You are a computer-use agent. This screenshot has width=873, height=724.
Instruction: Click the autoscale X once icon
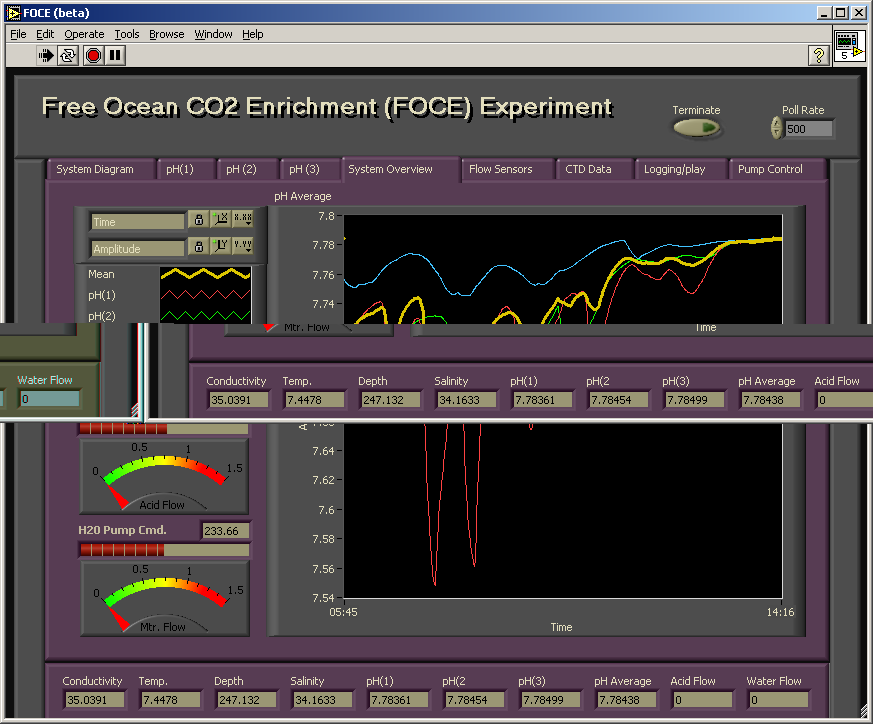pyautogui.click(x=220, y=219)
